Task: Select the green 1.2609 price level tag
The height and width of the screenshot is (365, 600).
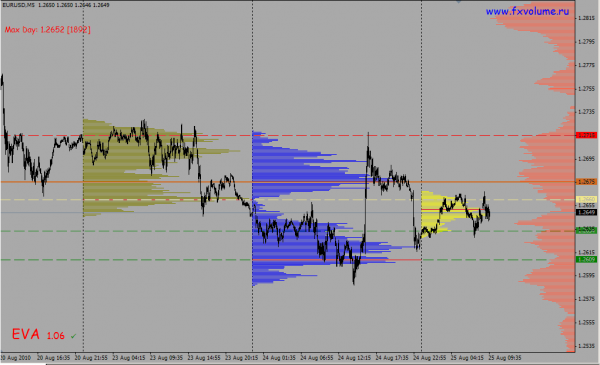Action: coord(586,259)
